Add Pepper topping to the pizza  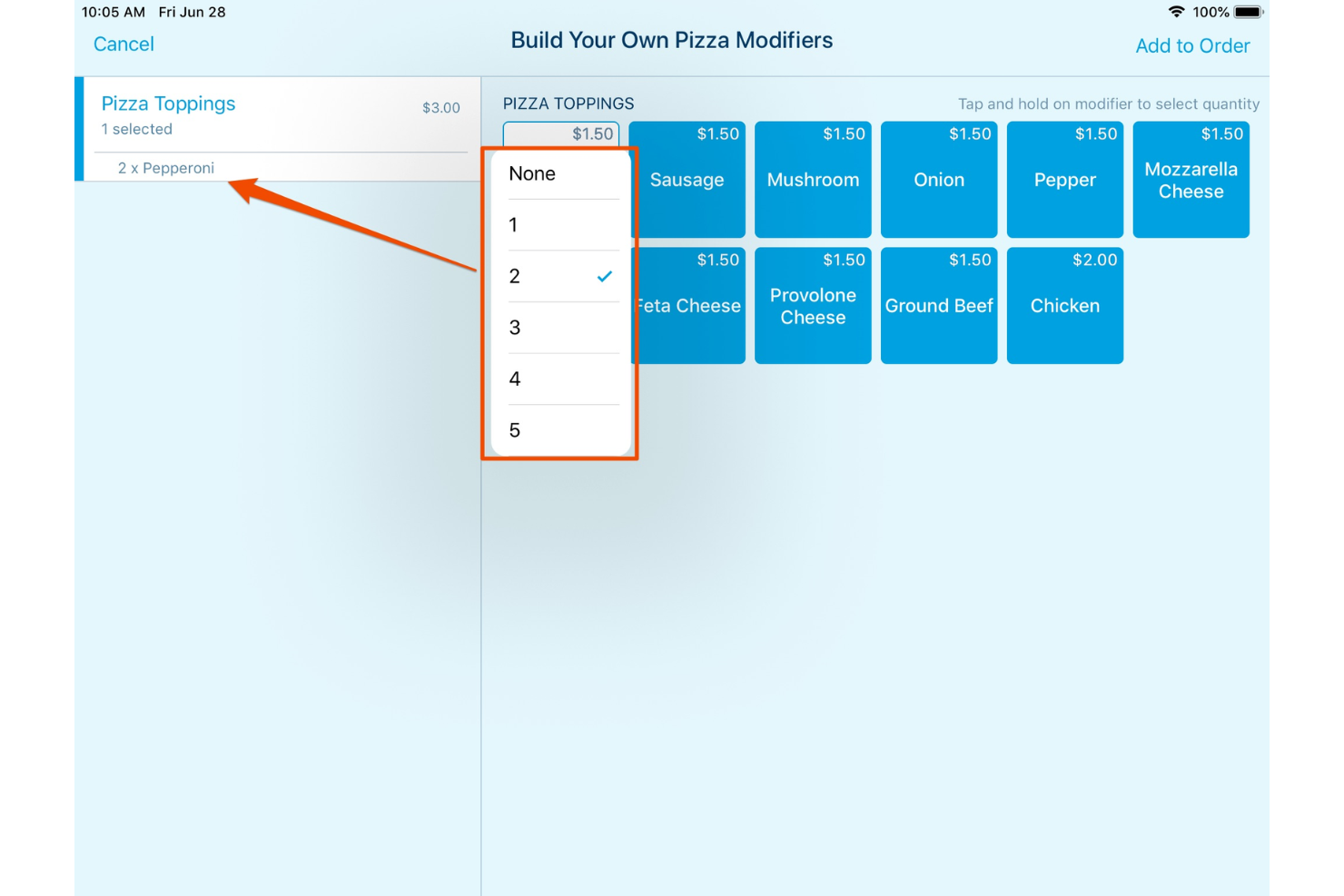point(1064,180)
